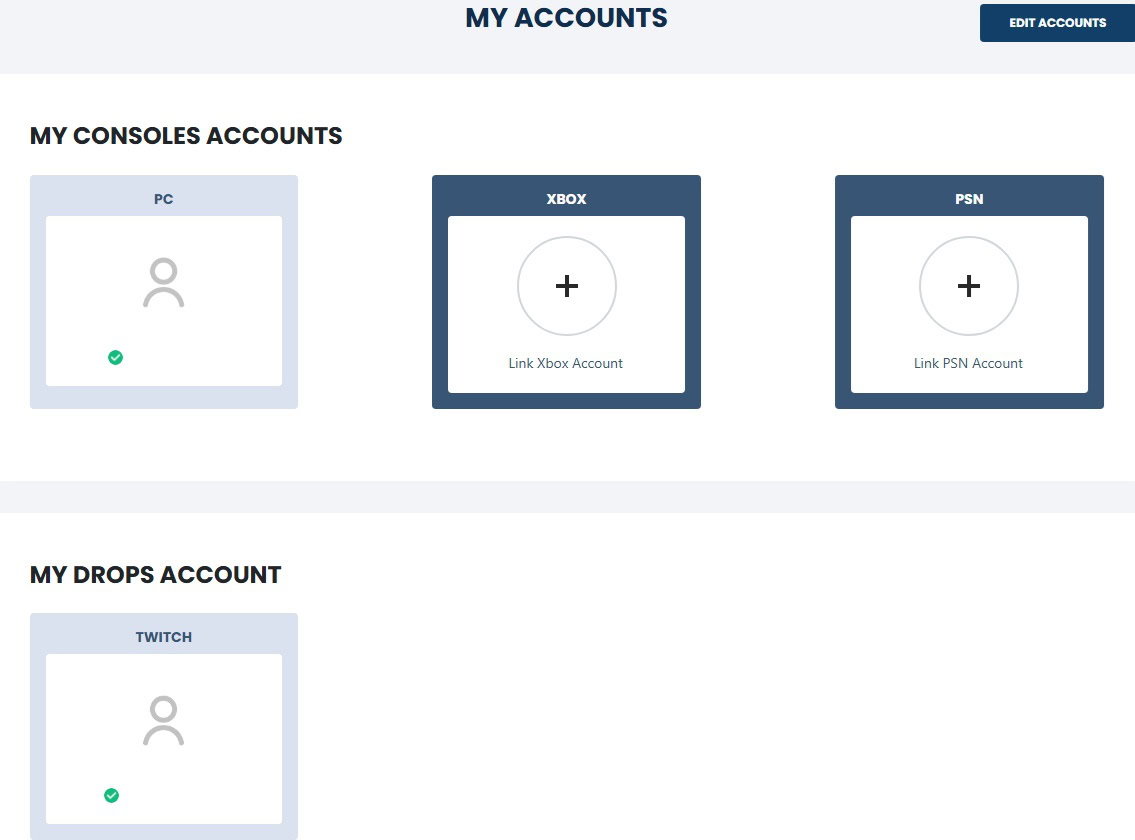Viewport: 1135px width, 840px height.
Task: Open the Link PSN Account link
Action: point(968,363)
